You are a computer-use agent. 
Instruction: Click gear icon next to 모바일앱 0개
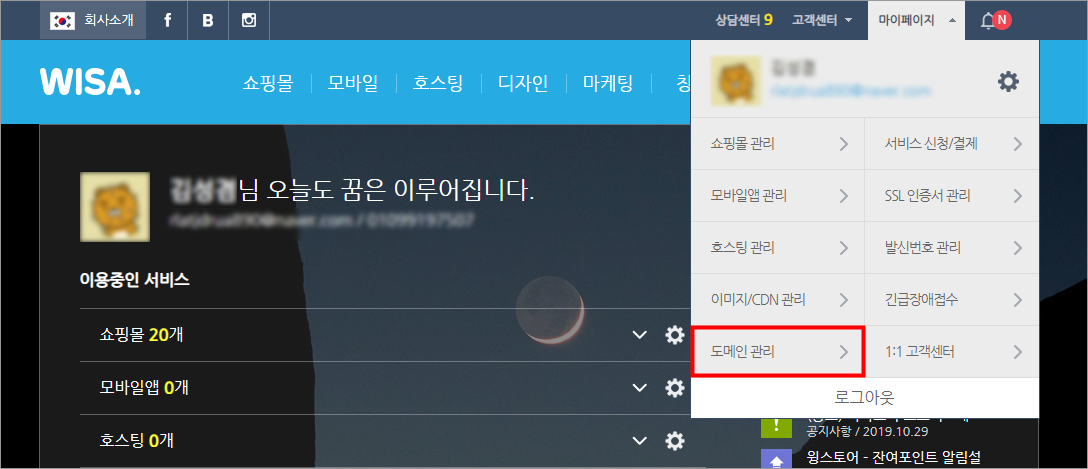[x=674, y=387]
